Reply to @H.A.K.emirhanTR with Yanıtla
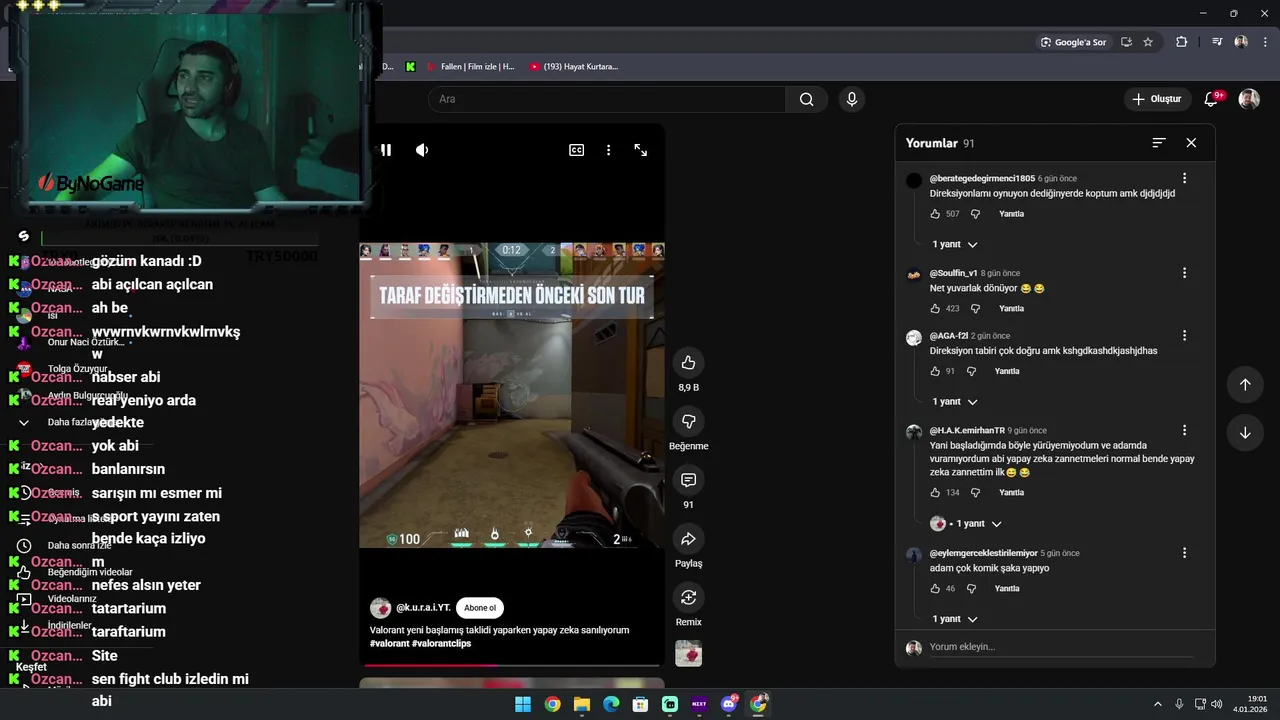1280x720 pixels. click(x=1011, y=493)
